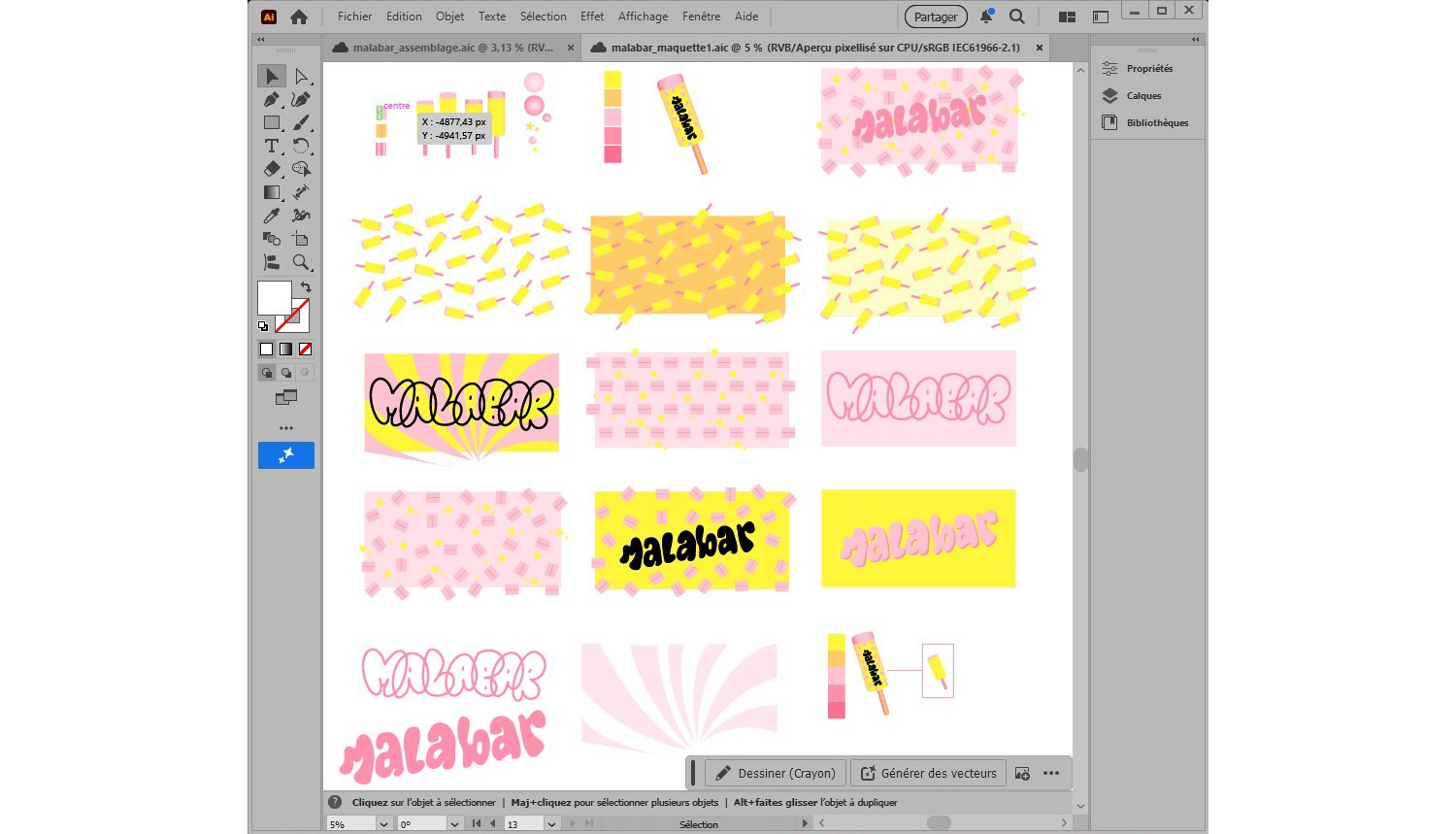The width and height of the screenshot is (1456, 834).
Task: Switch to the malabar_assemblage.aic tab
Action: tap(447, 47)
